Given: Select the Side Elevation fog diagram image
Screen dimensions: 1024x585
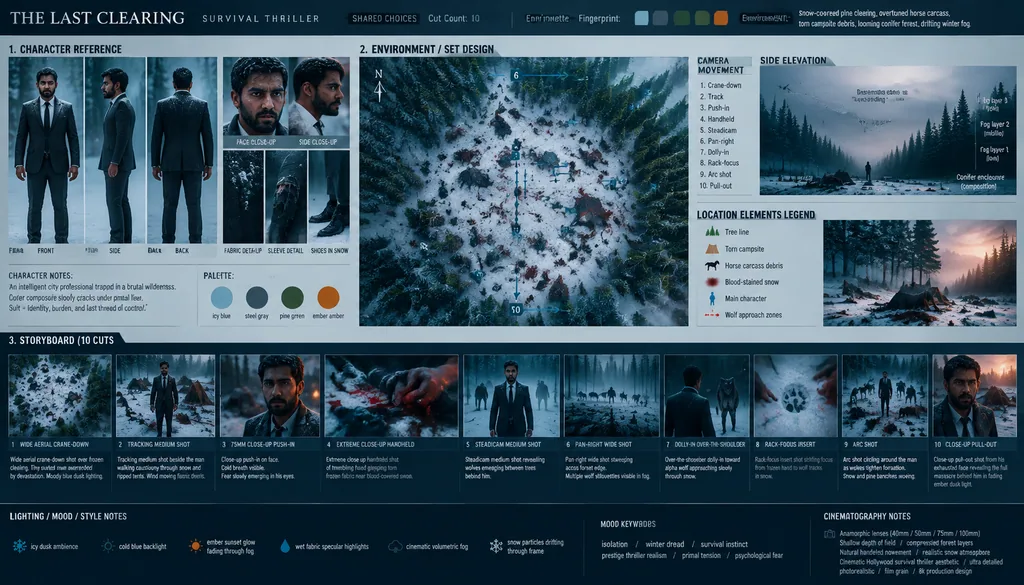Looking at the screenshot, I should (888, 131).
